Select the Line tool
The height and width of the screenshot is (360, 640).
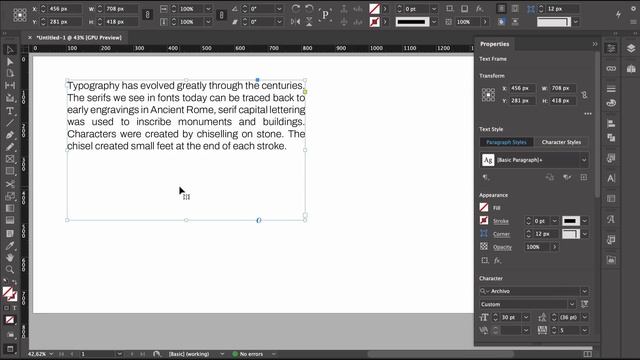point(10,122)
